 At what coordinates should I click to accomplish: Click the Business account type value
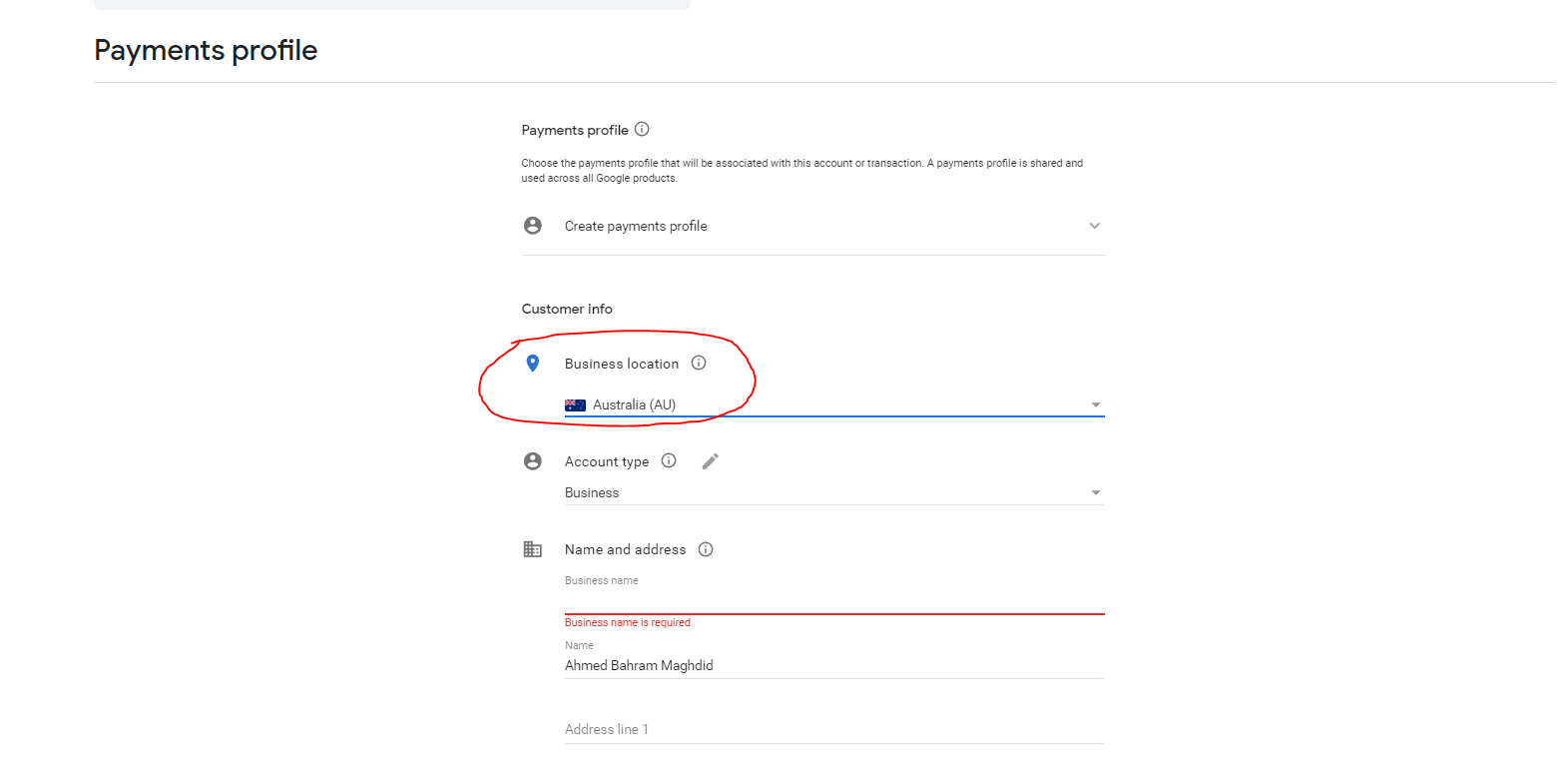coord(592,492)
